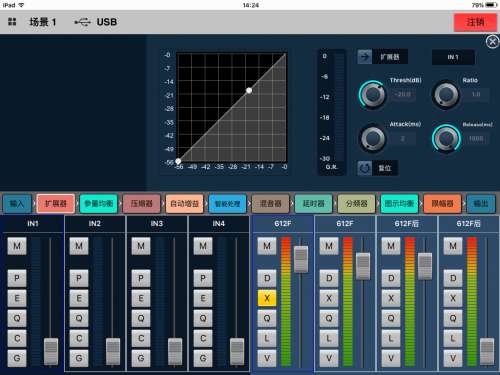Open the grid menu icon beside 场景 1
Screen dimensions: 500x375
[x=12, y=22]
